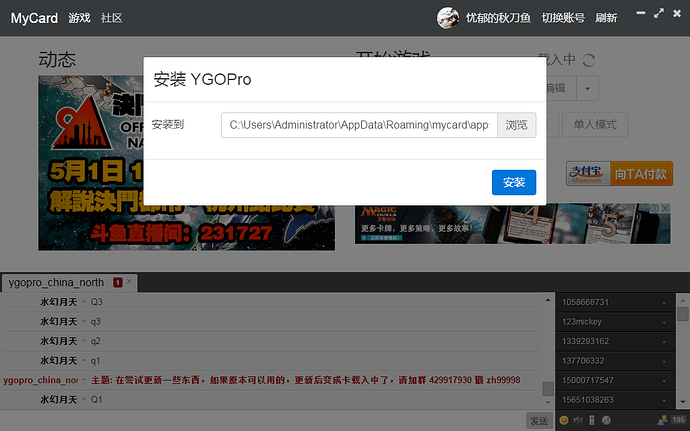
Task: Click the blue 安装 install button
Action: point(514,182)
